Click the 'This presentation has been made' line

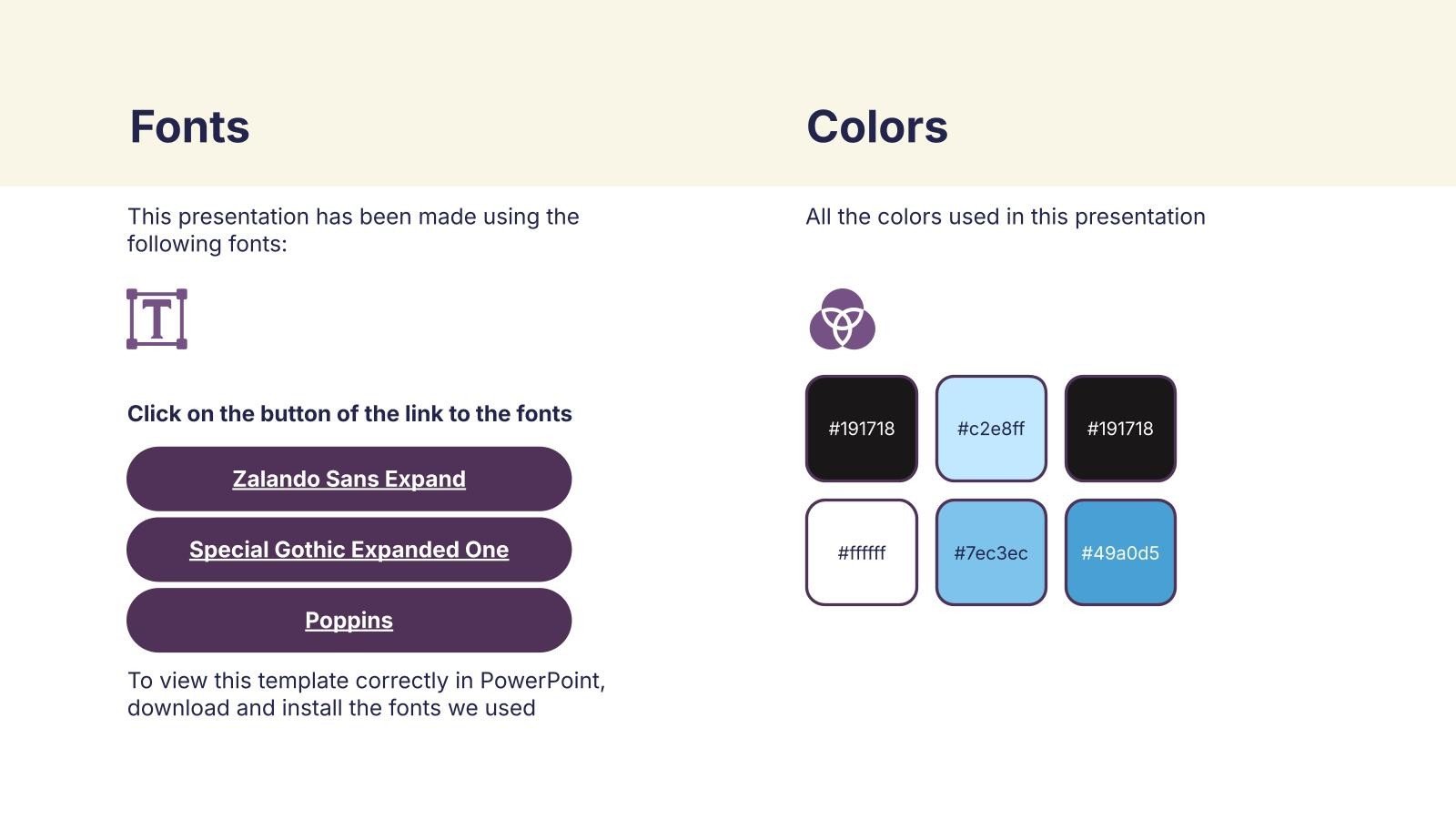[353, 217]
